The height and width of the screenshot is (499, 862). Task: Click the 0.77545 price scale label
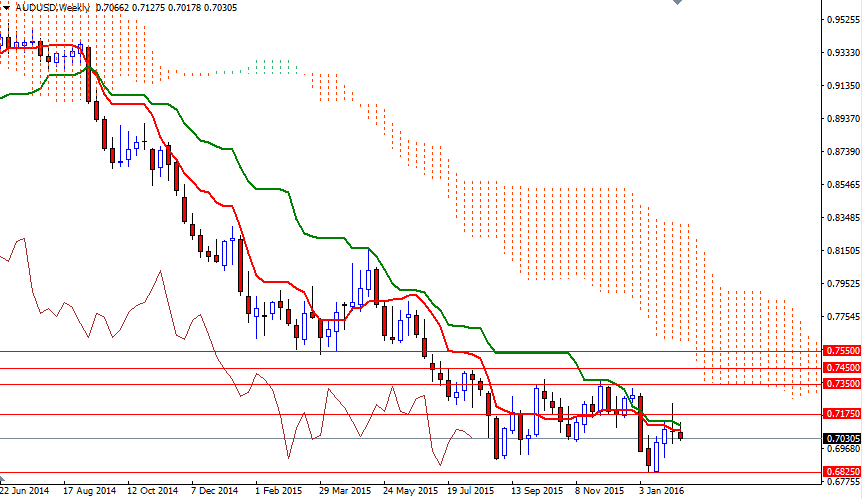tap(843, 317)
